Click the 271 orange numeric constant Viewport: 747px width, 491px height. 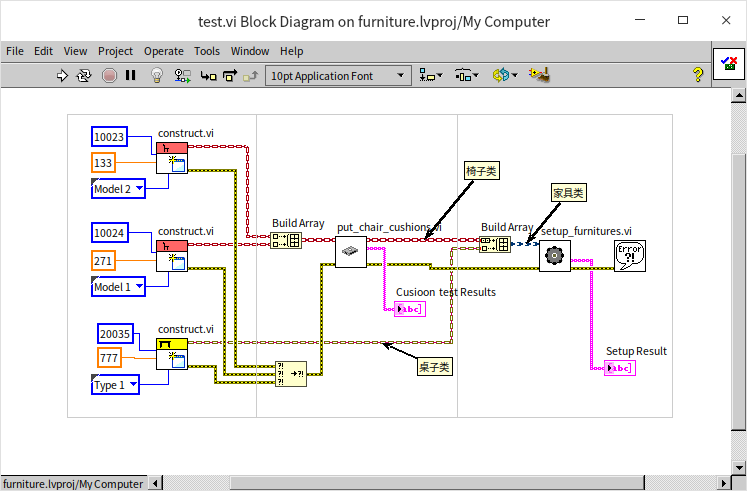103,261
